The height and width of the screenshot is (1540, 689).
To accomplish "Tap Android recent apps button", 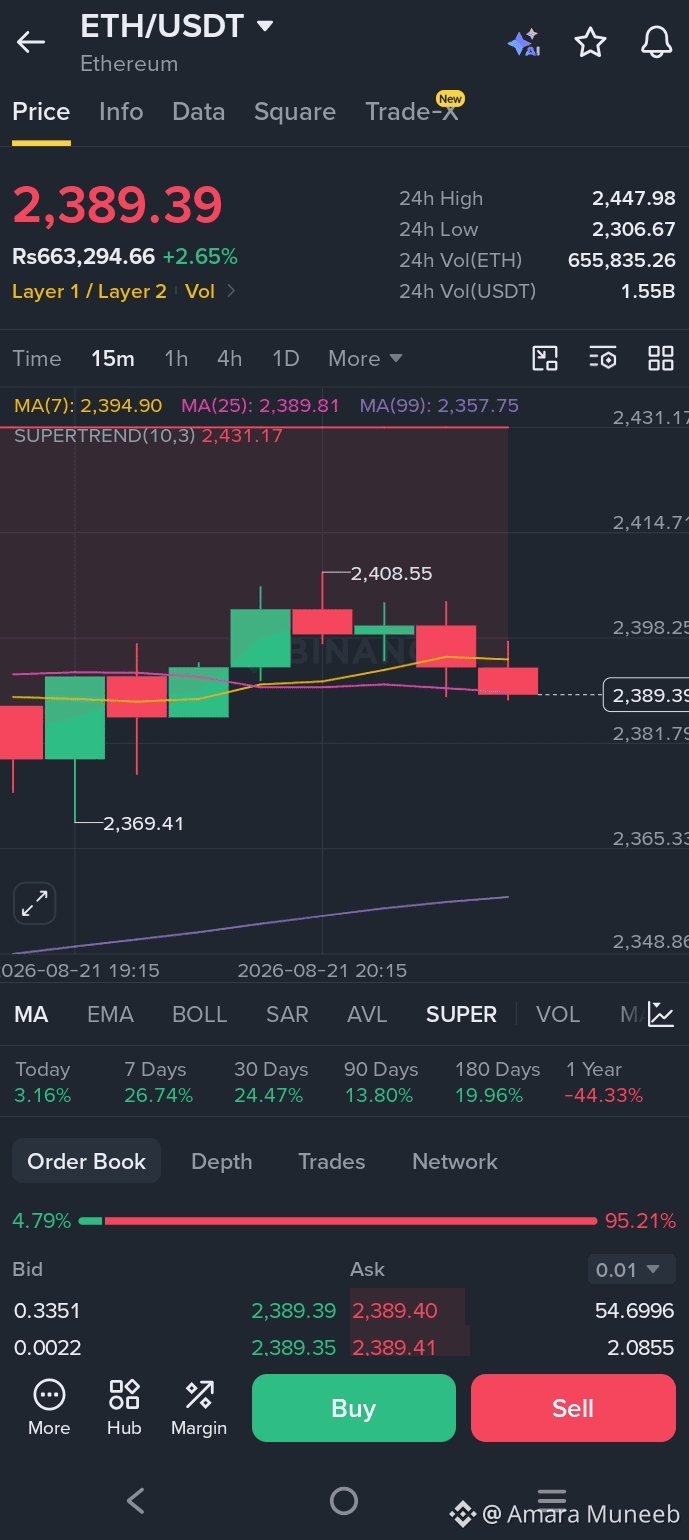I will [552, 1498].
